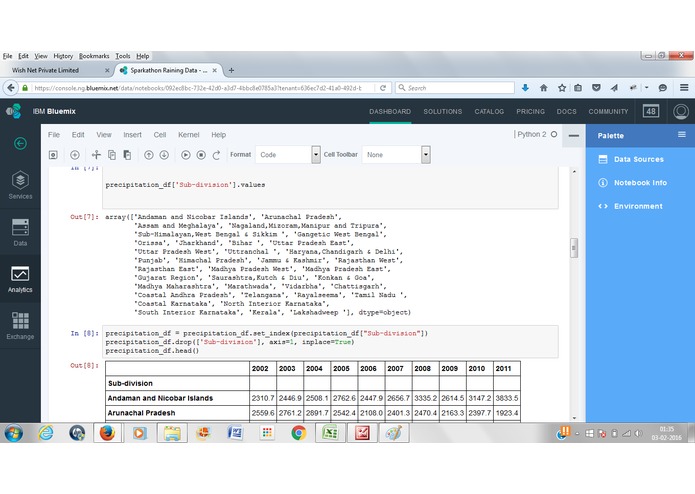This screenshot has height=494, width=695.
Task: Select the Sparkathon Raining Data tab
Action: pos(168,70)
